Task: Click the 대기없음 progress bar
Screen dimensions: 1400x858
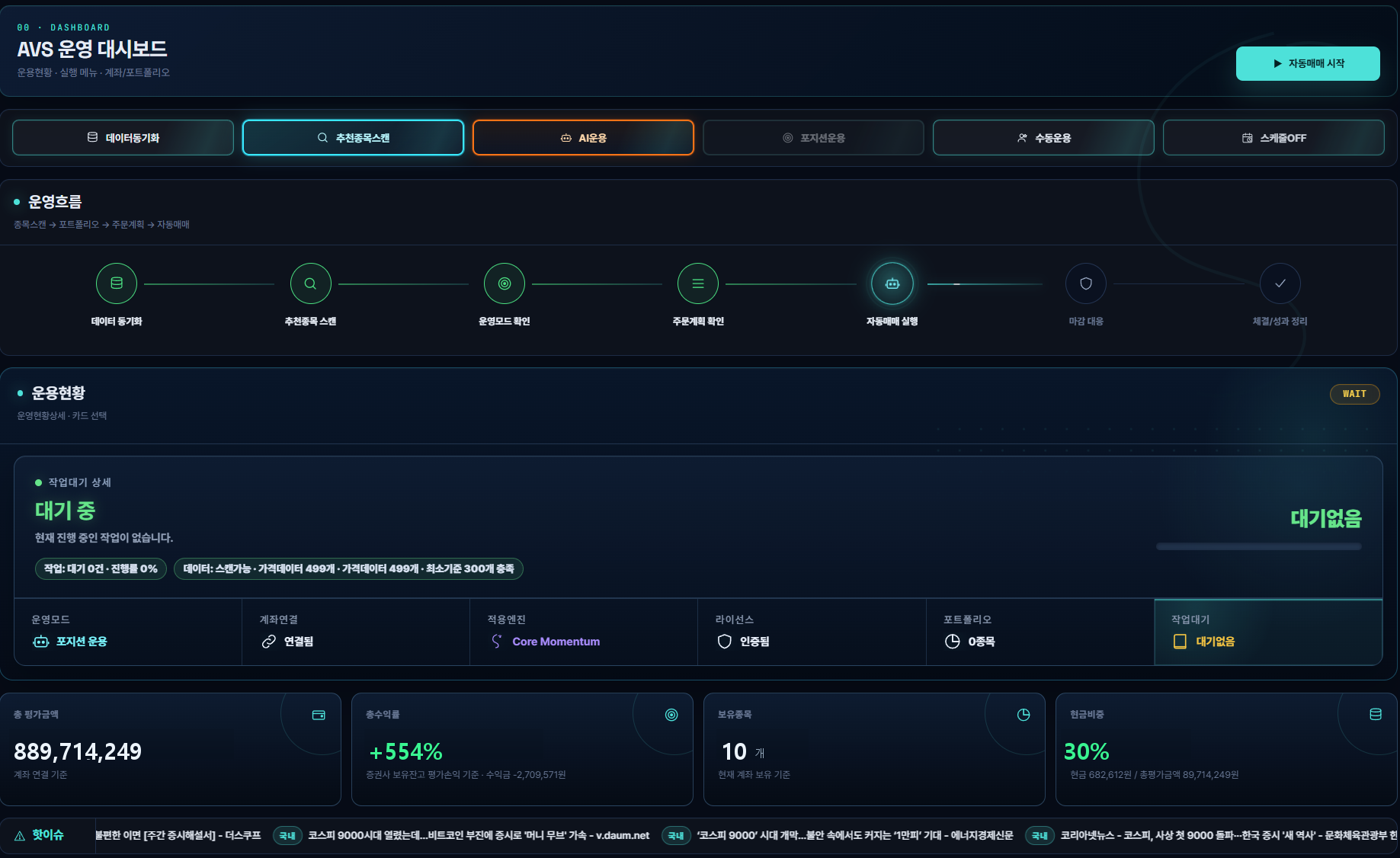Action: 1258,546
